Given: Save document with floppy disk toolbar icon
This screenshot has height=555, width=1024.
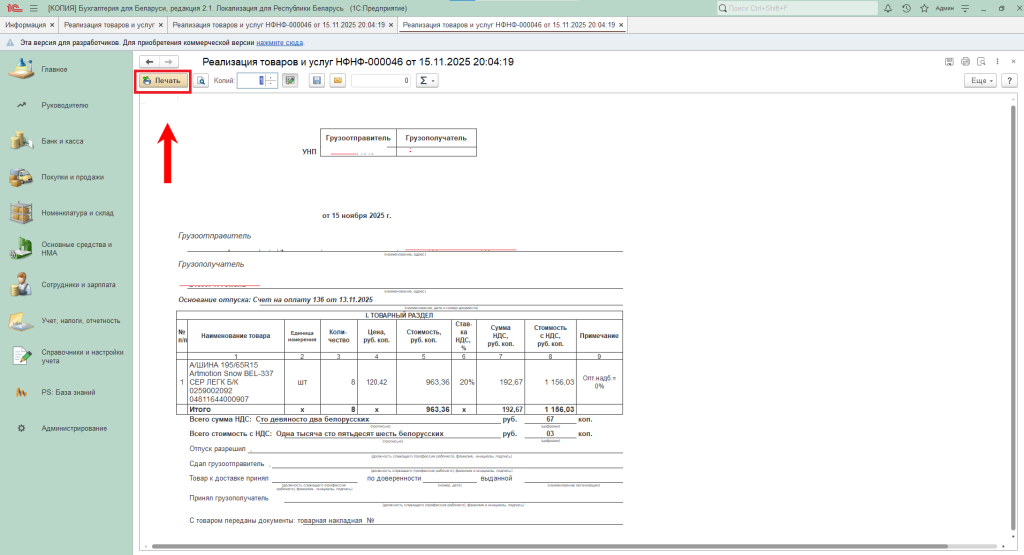Looking at the screenshot, I should 317,80.
